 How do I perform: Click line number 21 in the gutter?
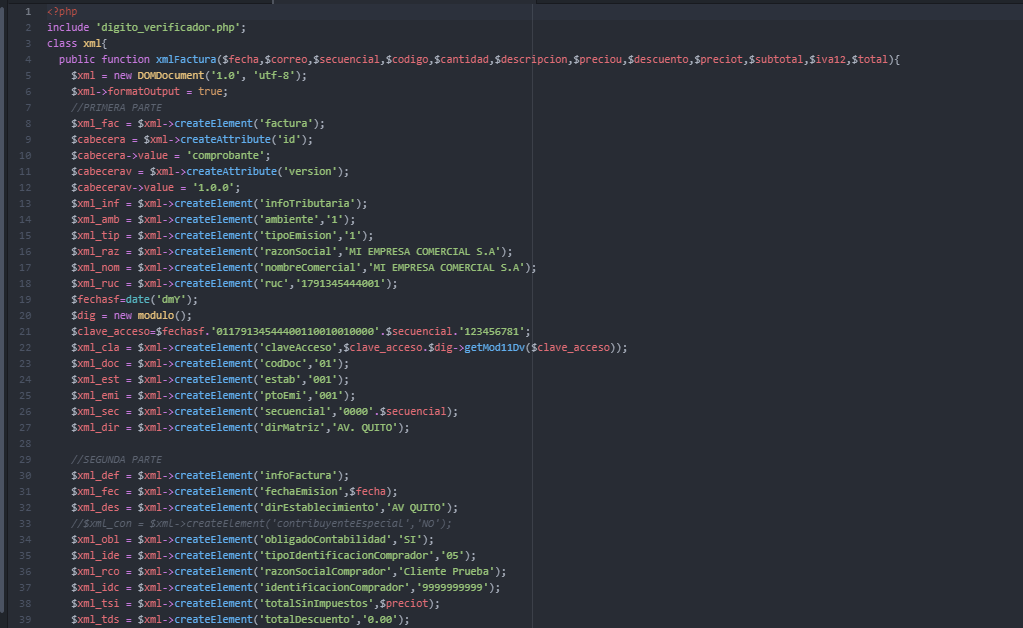pyautogui.click(x=27, y=331)
